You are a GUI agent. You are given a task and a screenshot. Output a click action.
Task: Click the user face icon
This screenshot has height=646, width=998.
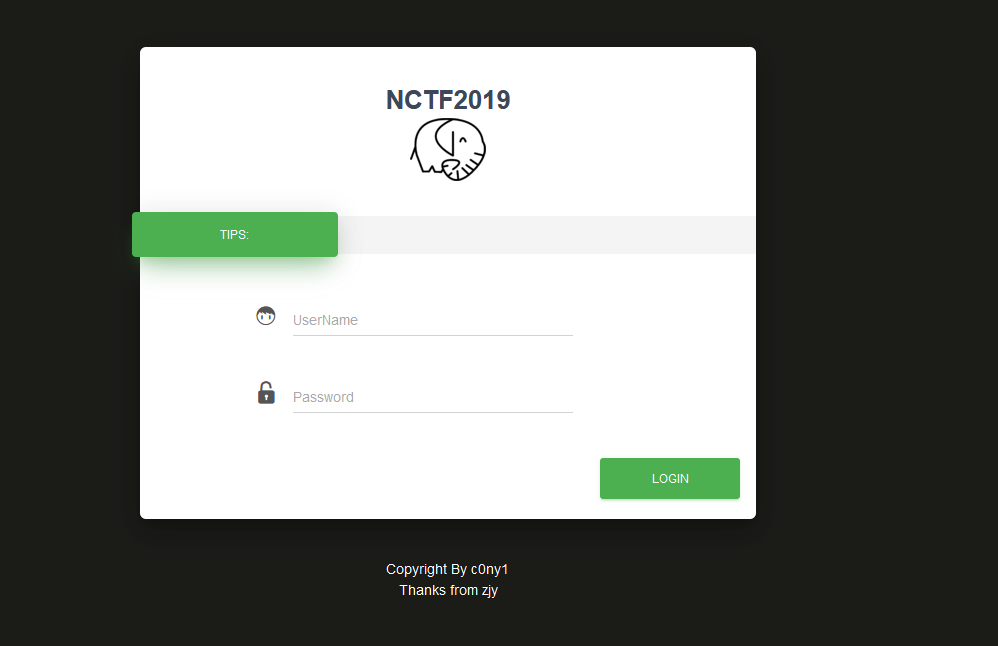coord(265,316)
